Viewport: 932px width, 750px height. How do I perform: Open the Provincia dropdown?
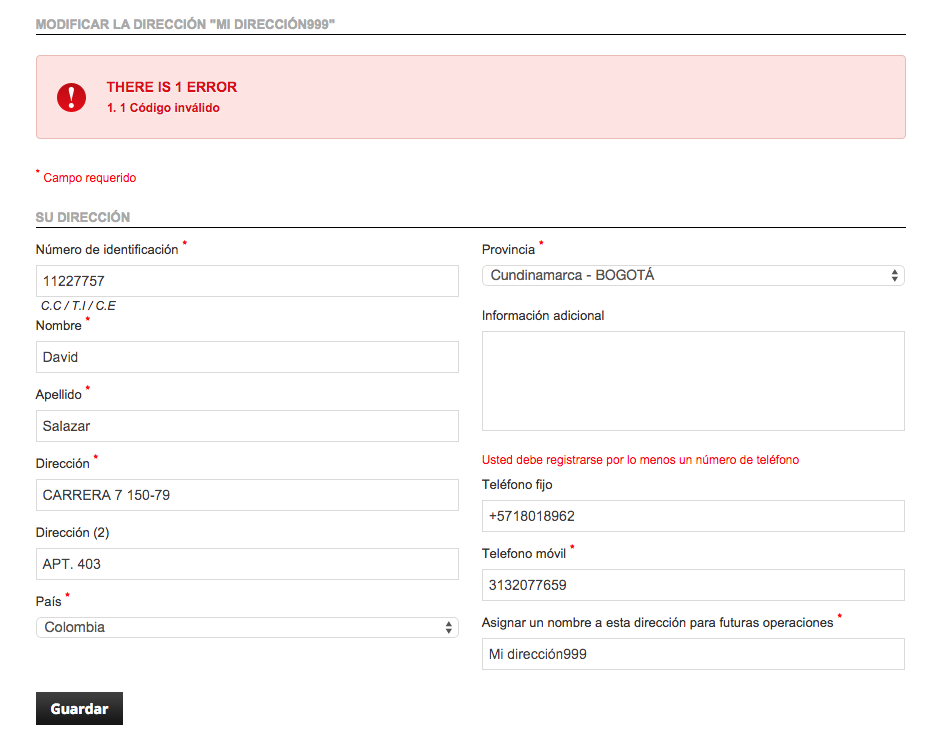point(693,276)
